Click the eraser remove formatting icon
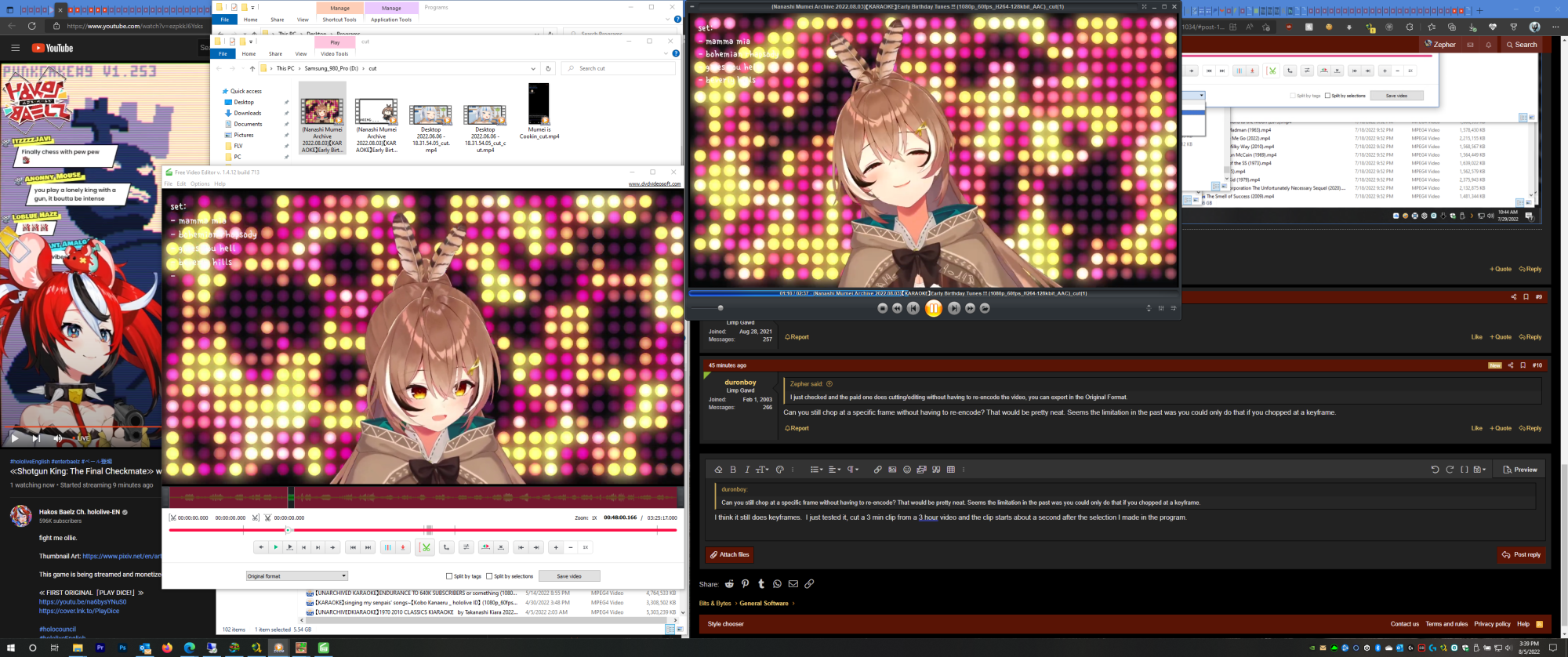The image size is (1568, 657). point(718,470)
